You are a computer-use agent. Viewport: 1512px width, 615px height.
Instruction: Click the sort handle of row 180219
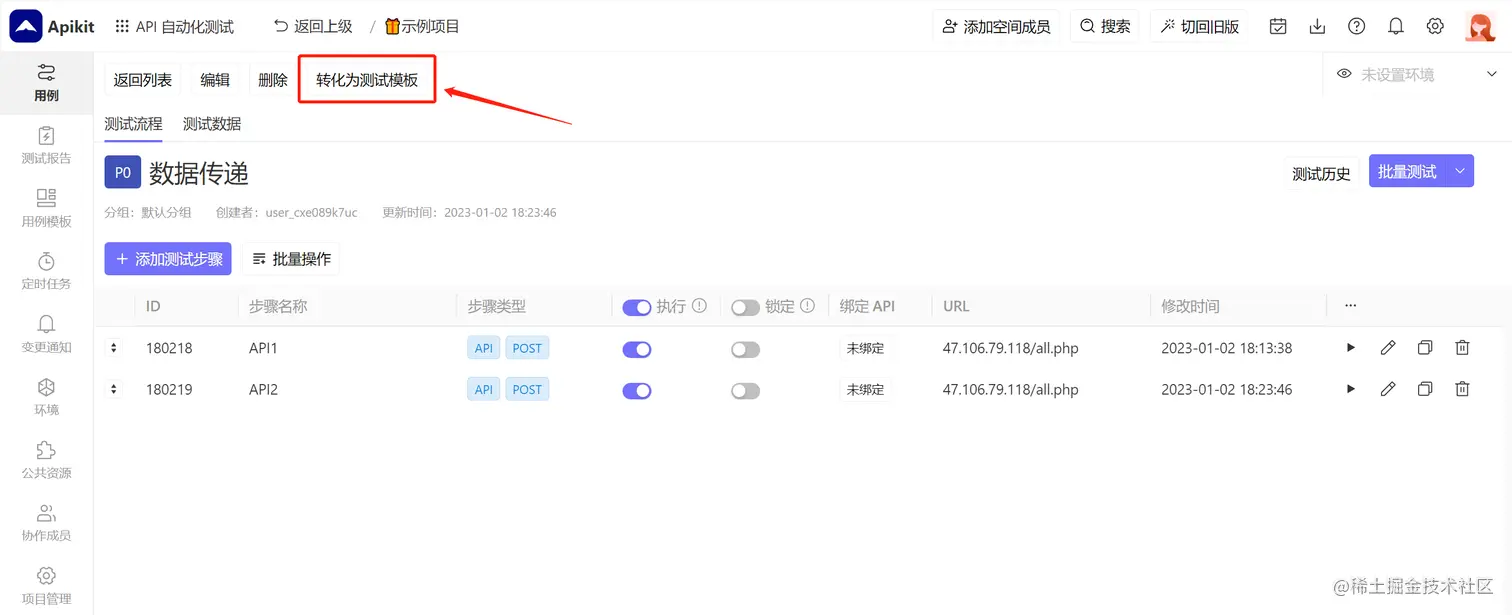(113, 389)
